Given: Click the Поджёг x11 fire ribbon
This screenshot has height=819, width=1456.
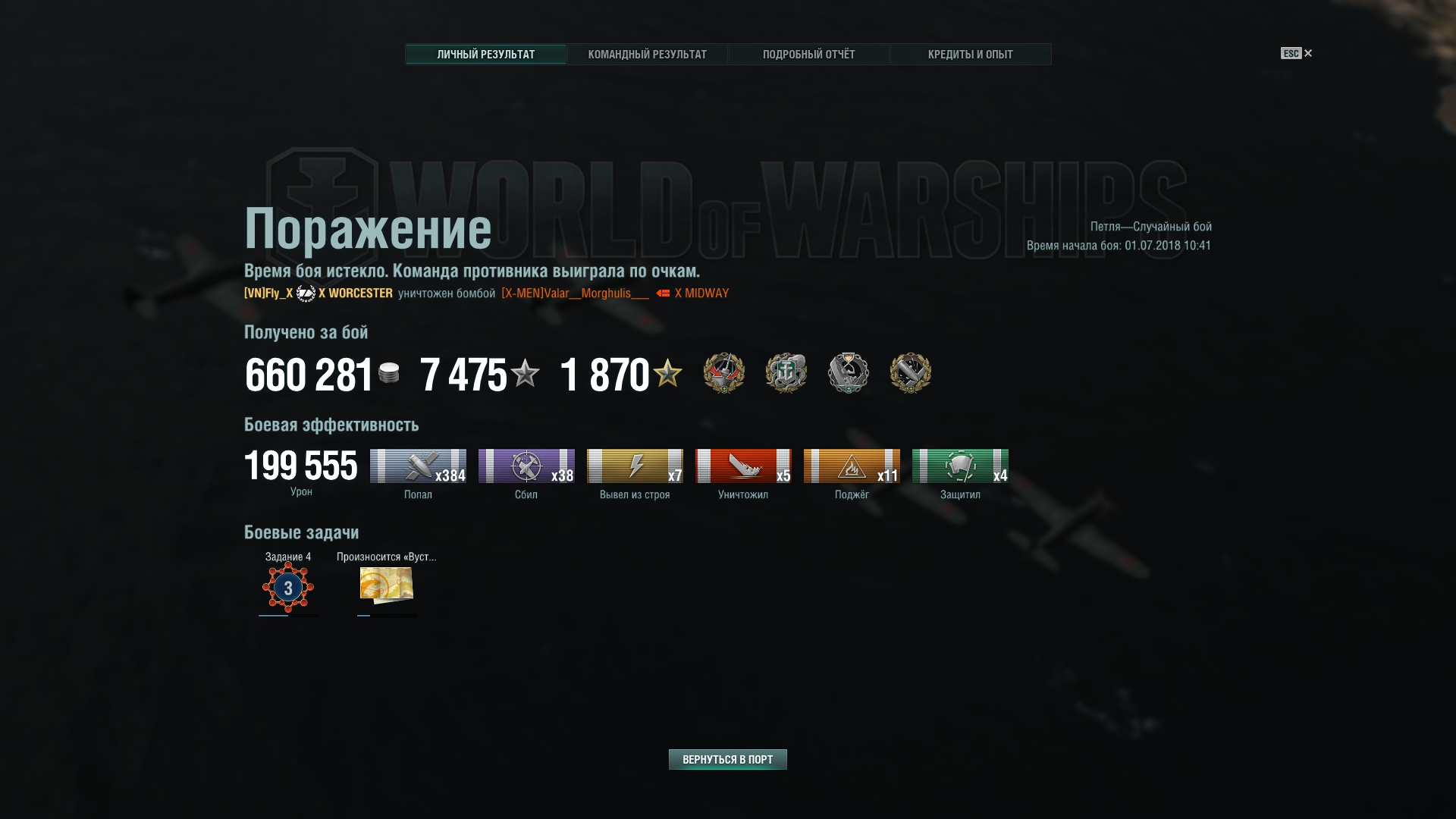Looking at the screenshot, I should 852,466.
